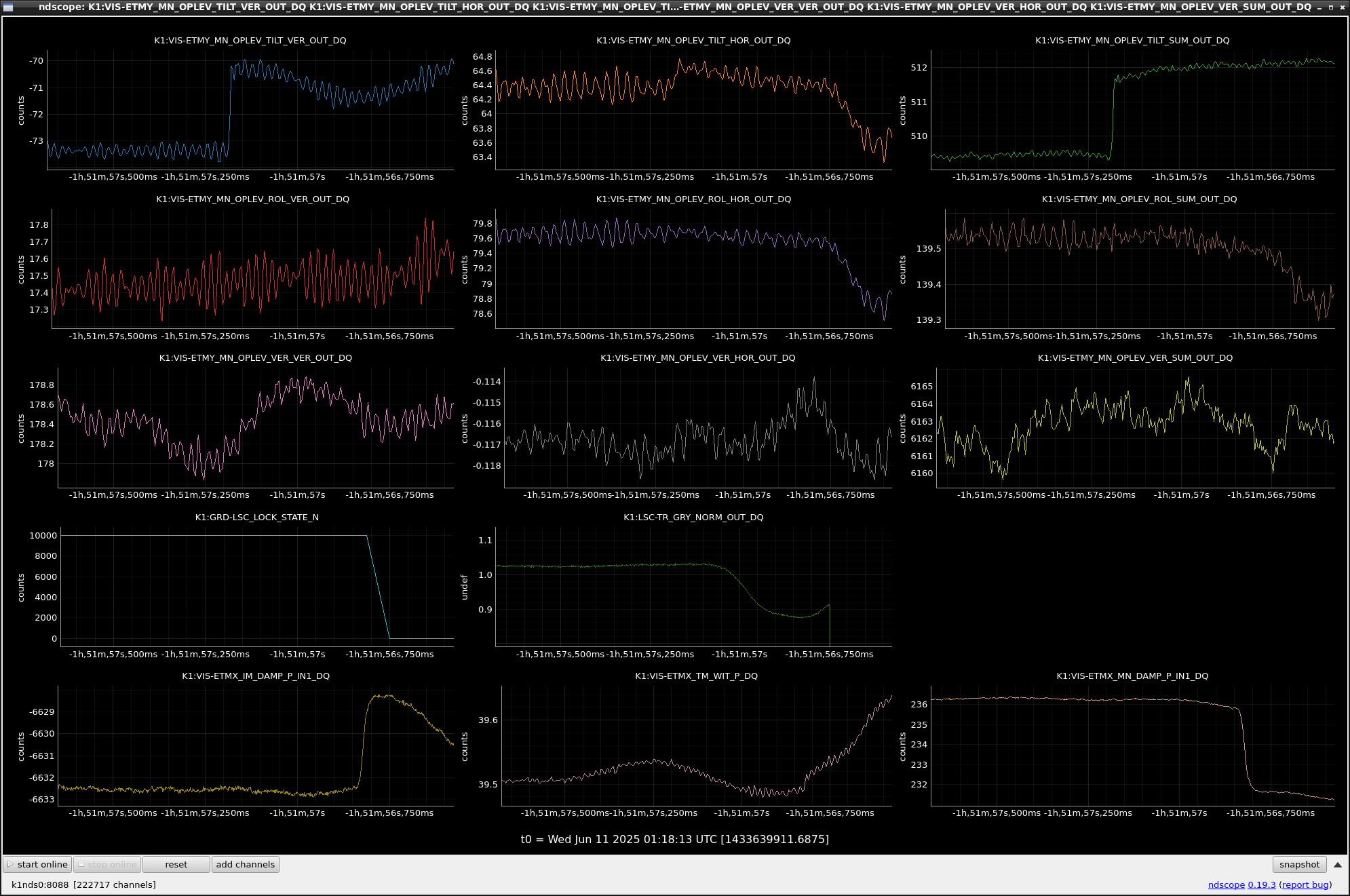Image resolution: width=1350 pixels, height=896 pixels.
Task: Take a snapshot of the plots
Action: (1299, 864)
